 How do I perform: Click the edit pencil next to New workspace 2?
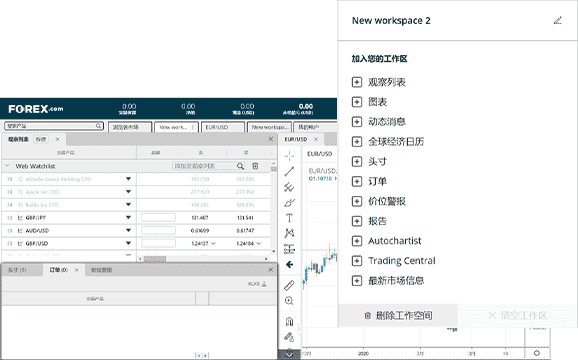557,21
